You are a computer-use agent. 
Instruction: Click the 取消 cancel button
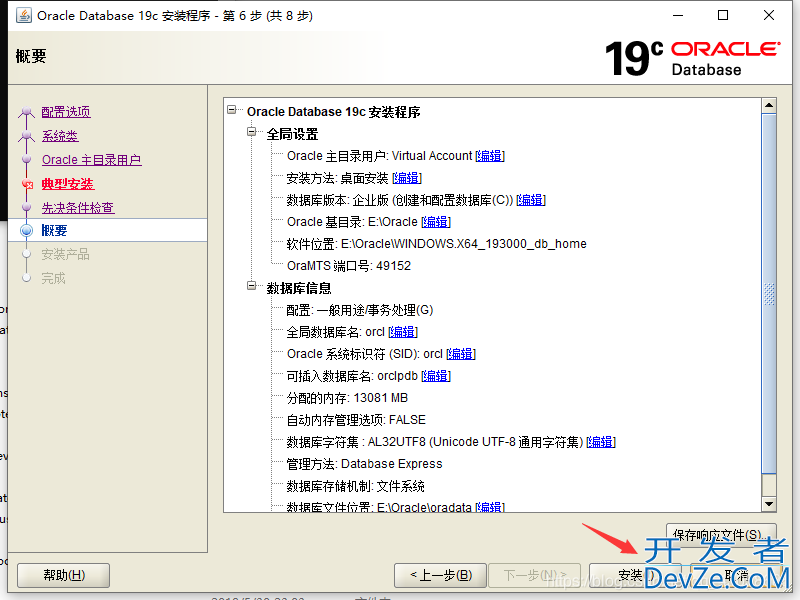click(736, 576)
